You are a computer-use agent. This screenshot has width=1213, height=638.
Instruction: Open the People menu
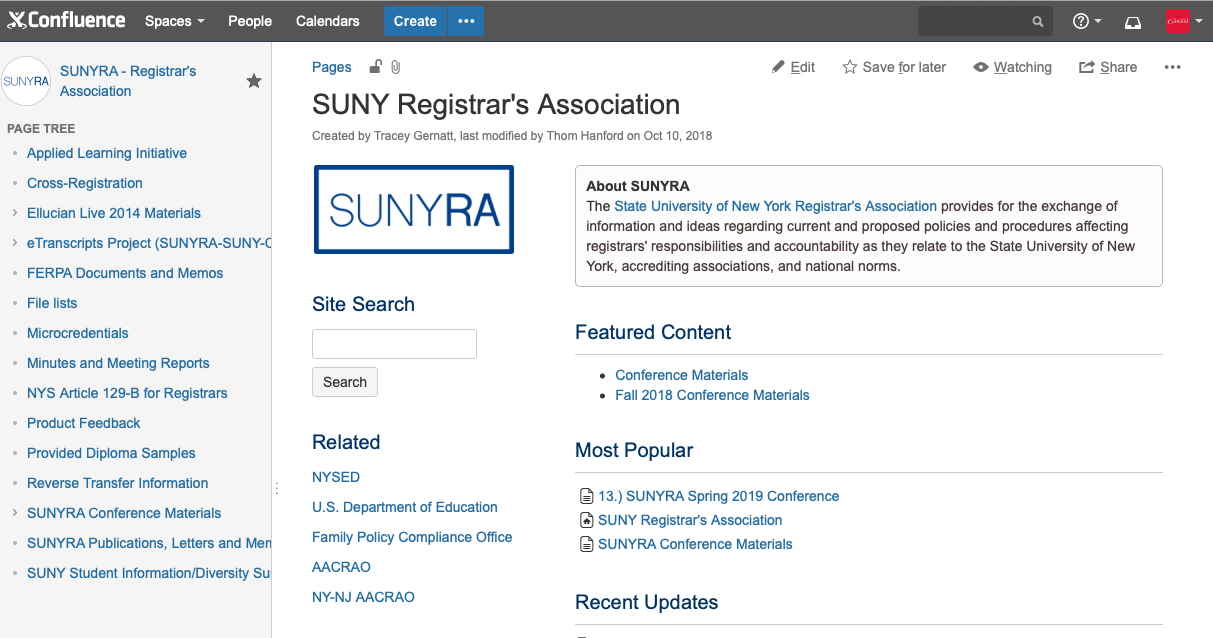point(250,21)
